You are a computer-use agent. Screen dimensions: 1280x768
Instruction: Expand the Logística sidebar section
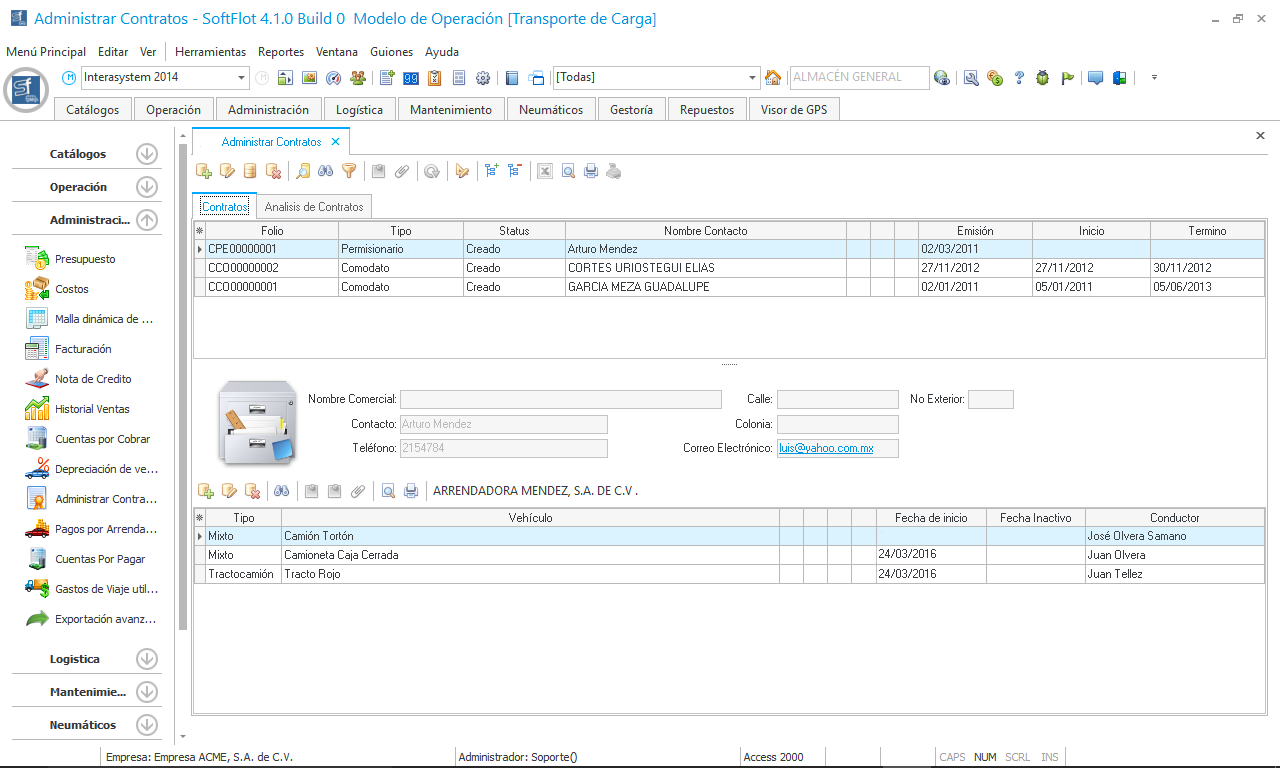coord(147,659)
